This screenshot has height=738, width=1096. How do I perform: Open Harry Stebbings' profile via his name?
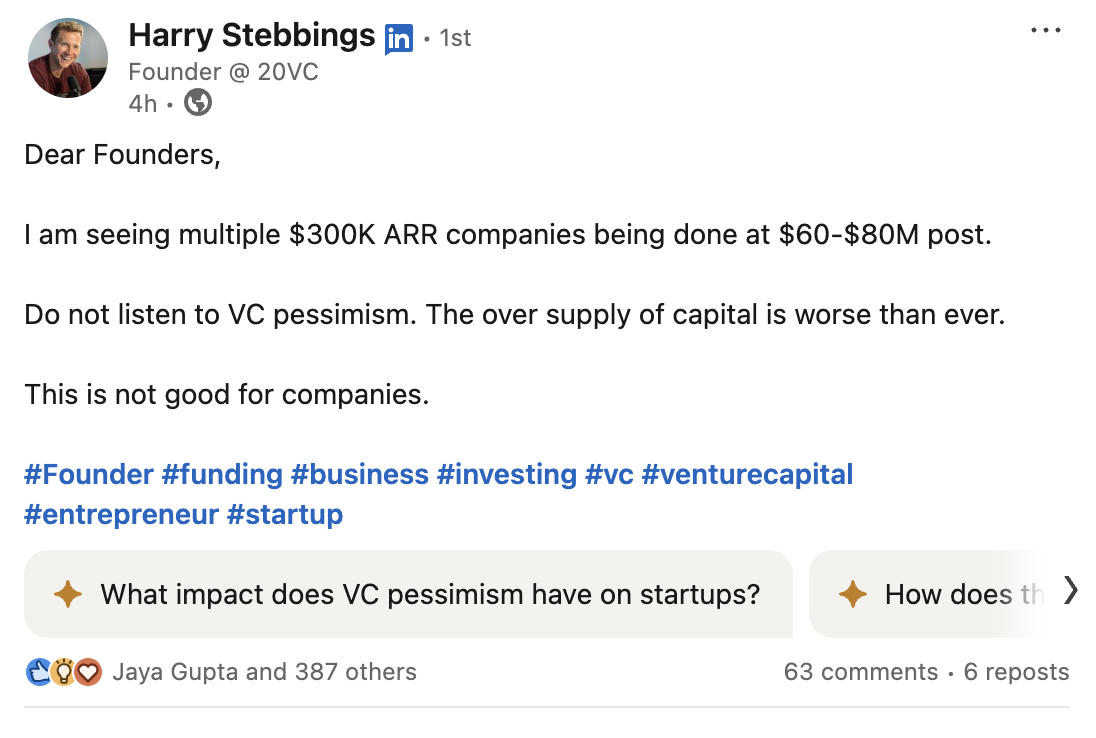pos(252,34)
